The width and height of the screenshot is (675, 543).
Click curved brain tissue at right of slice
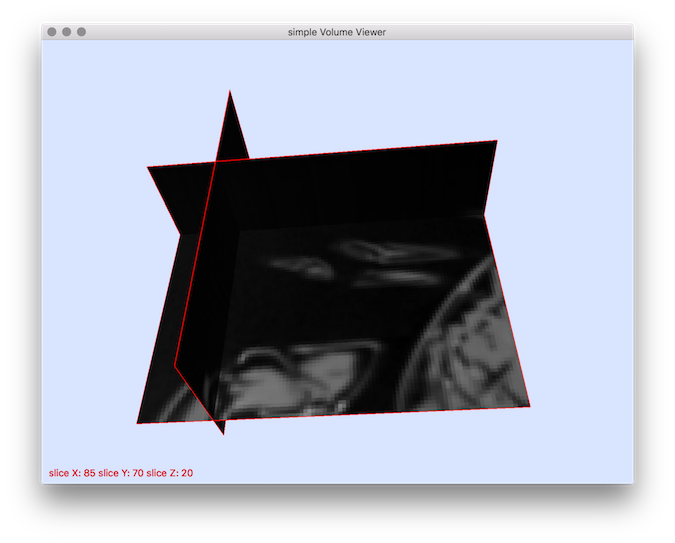pyautogui.click(x=475, y=340)
